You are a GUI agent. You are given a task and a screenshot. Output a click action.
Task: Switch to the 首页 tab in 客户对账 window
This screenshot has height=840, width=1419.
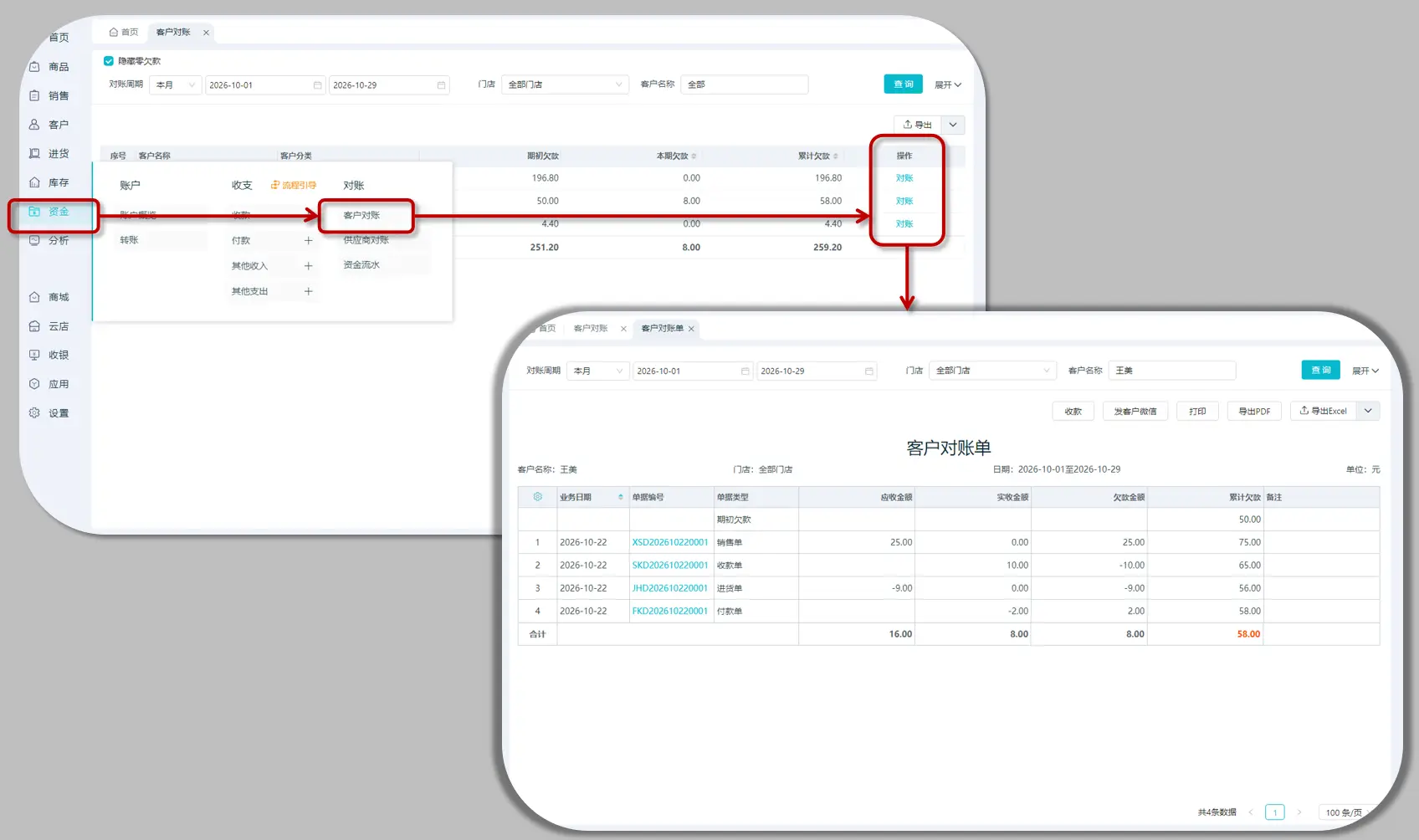coord(124,32)
